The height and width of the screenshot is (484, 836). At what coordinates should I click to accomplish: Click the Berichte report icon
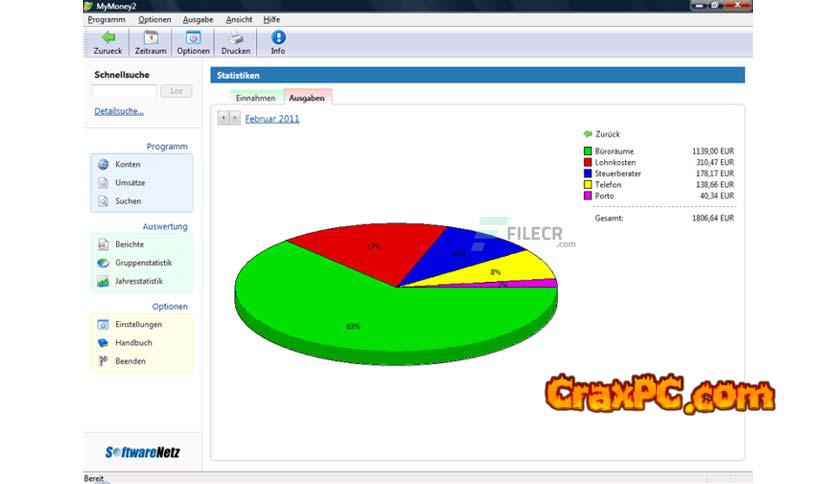point(103,245)
